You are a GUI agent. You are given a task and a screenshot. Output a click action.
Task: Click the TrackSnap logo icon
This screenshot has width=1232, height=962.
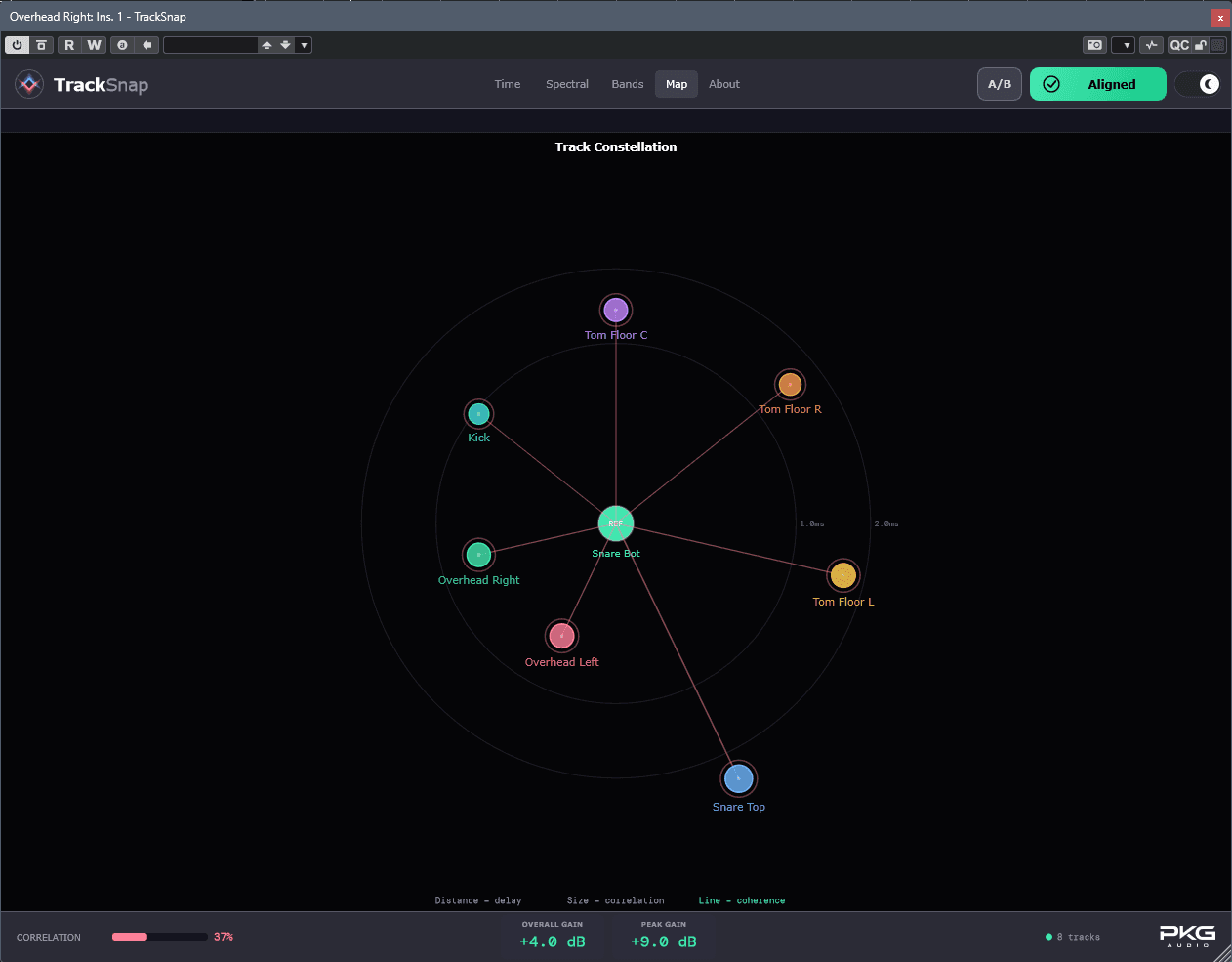(29, 84)
